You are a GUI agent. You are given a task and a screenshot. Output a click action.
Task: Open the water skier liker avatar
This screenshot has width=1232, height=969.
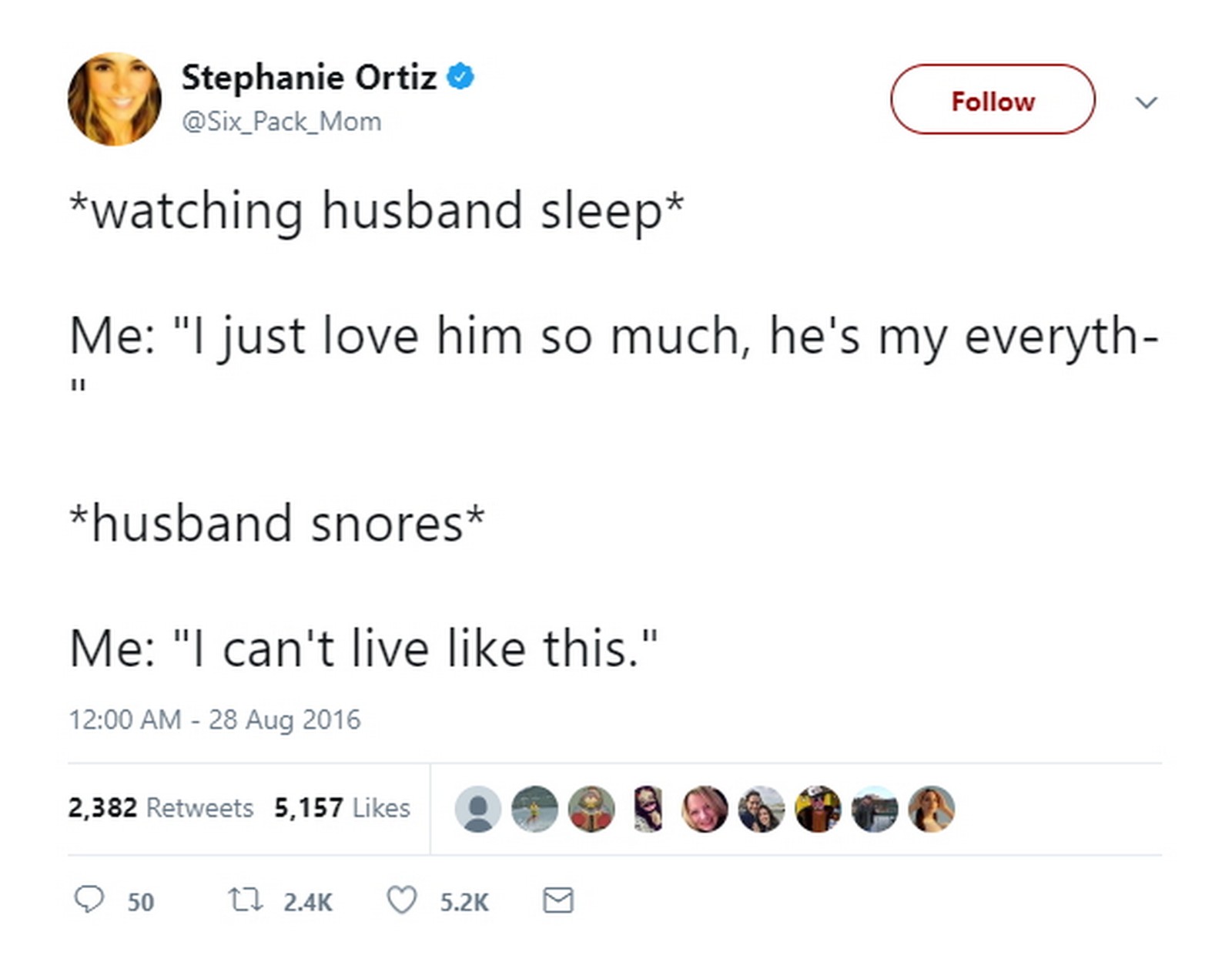(x=534, y=809)
